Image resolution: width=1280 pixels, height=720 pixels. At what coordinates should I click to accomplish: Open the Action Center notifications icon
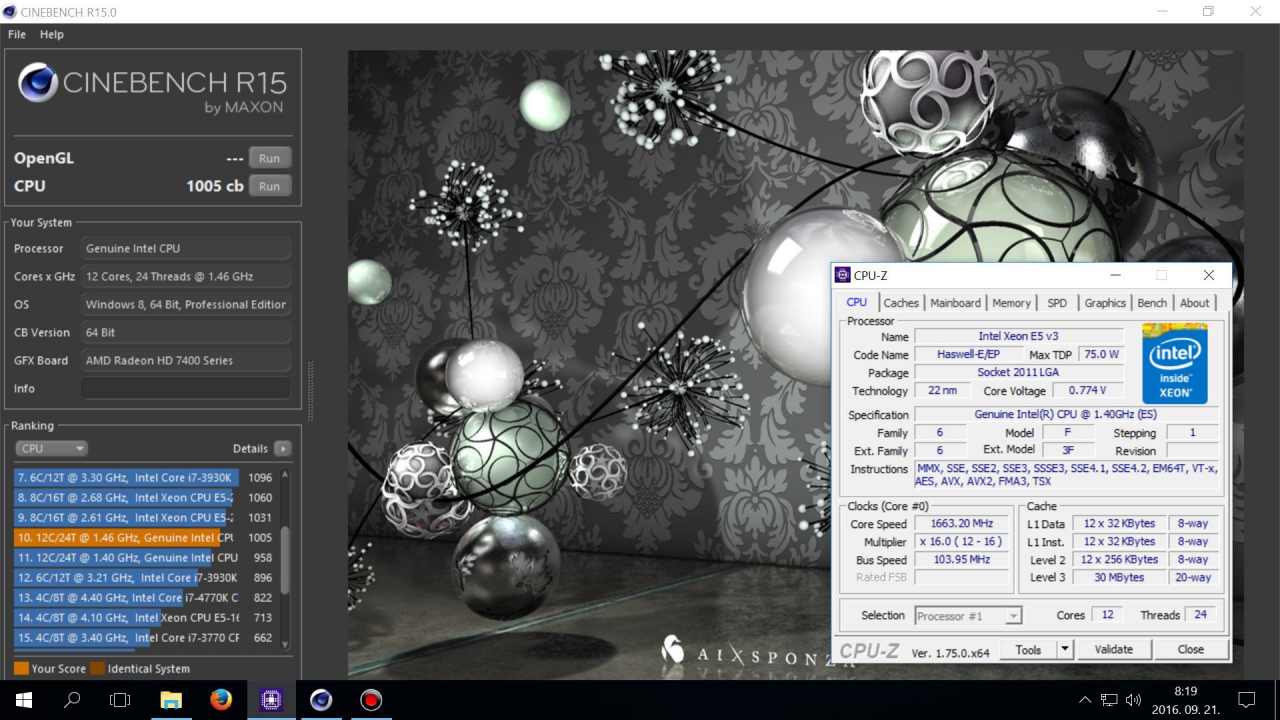pyautogui.click(x=1246, y=700)
